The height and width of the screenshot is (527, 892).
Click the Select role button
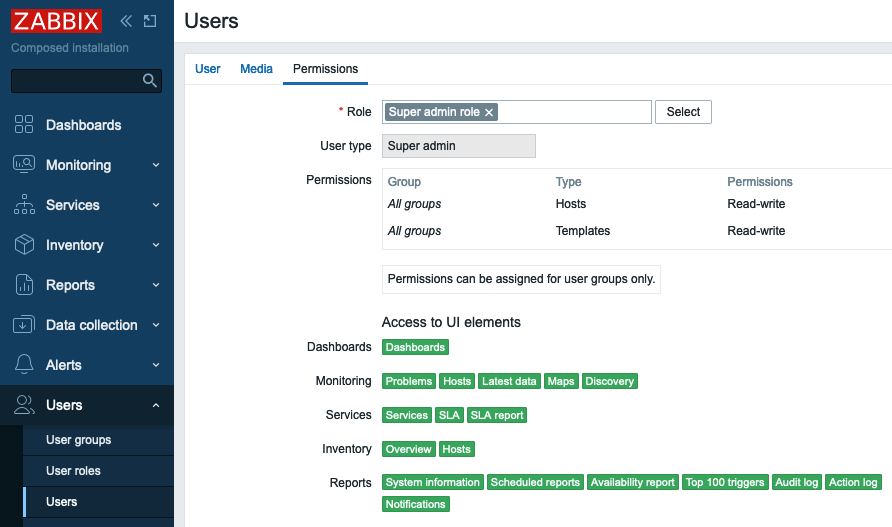point(683,112)
